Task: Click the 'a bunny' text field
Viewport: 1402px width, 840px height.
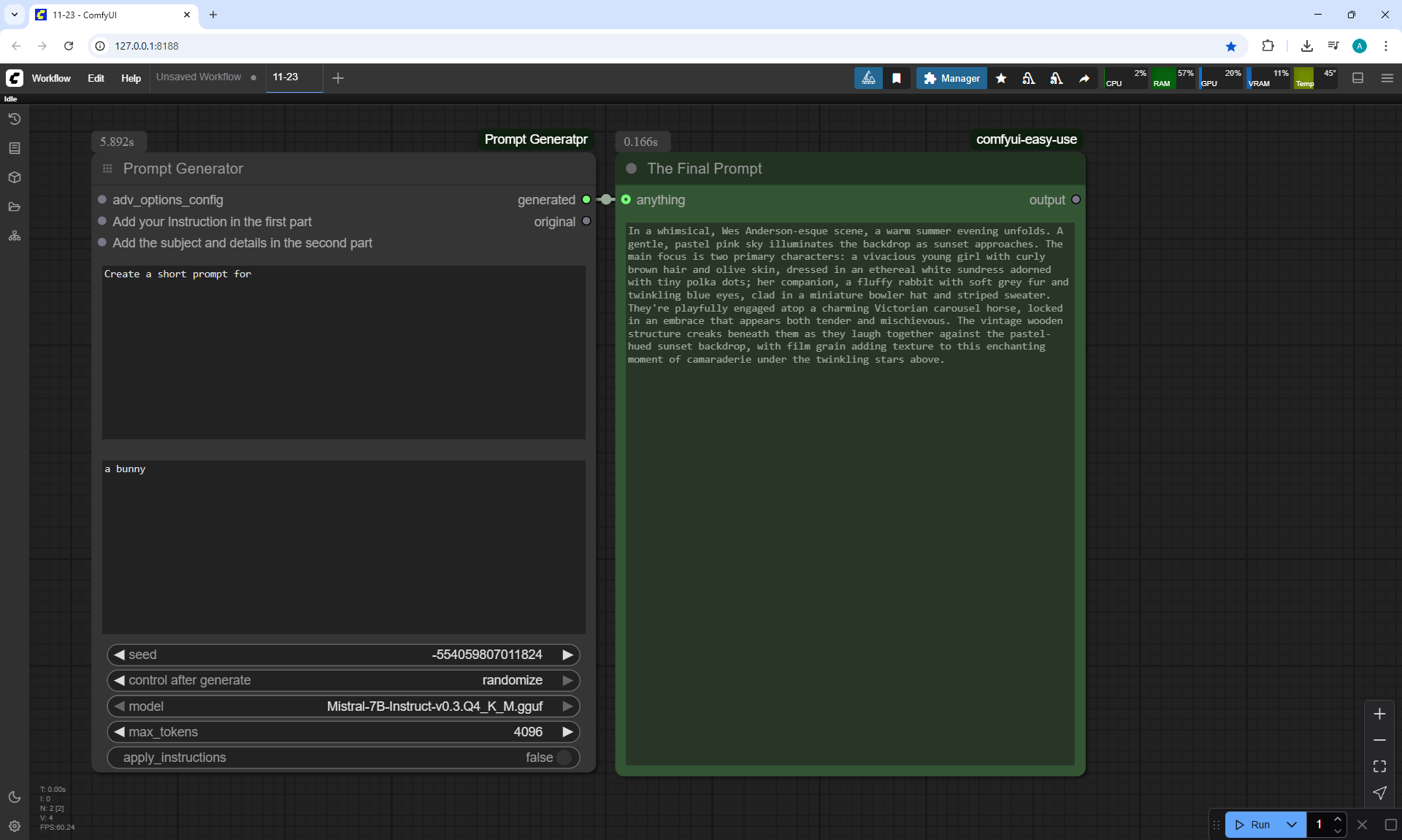Action: (x=343, y=546)
